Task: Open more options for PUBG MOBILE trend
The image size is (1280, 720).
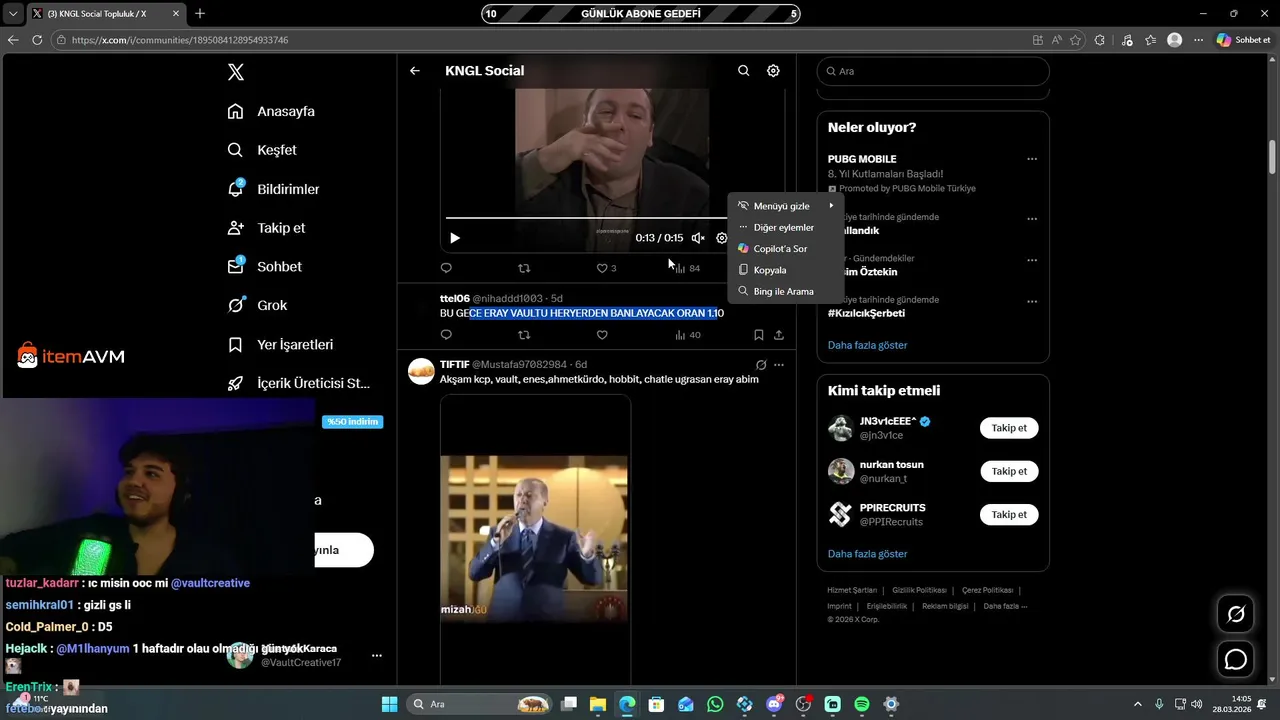Action: (x=1032, y=159)
